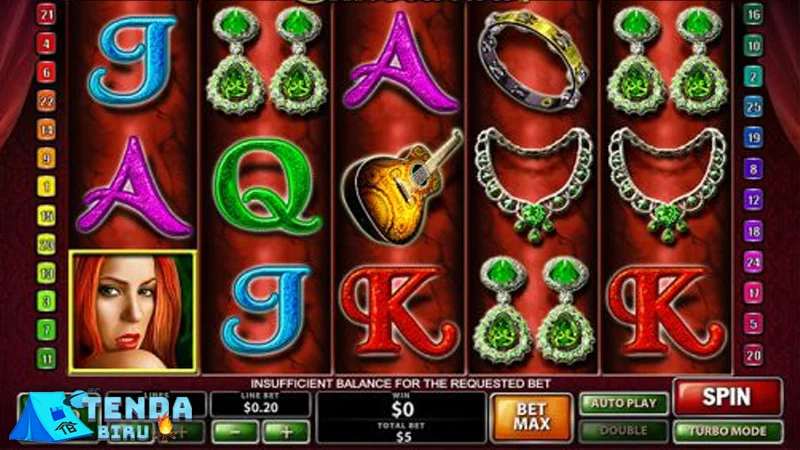The image size is (800, 450).
Task: Click the emerald necklace on reel five
Action: (x=667, y=185)
